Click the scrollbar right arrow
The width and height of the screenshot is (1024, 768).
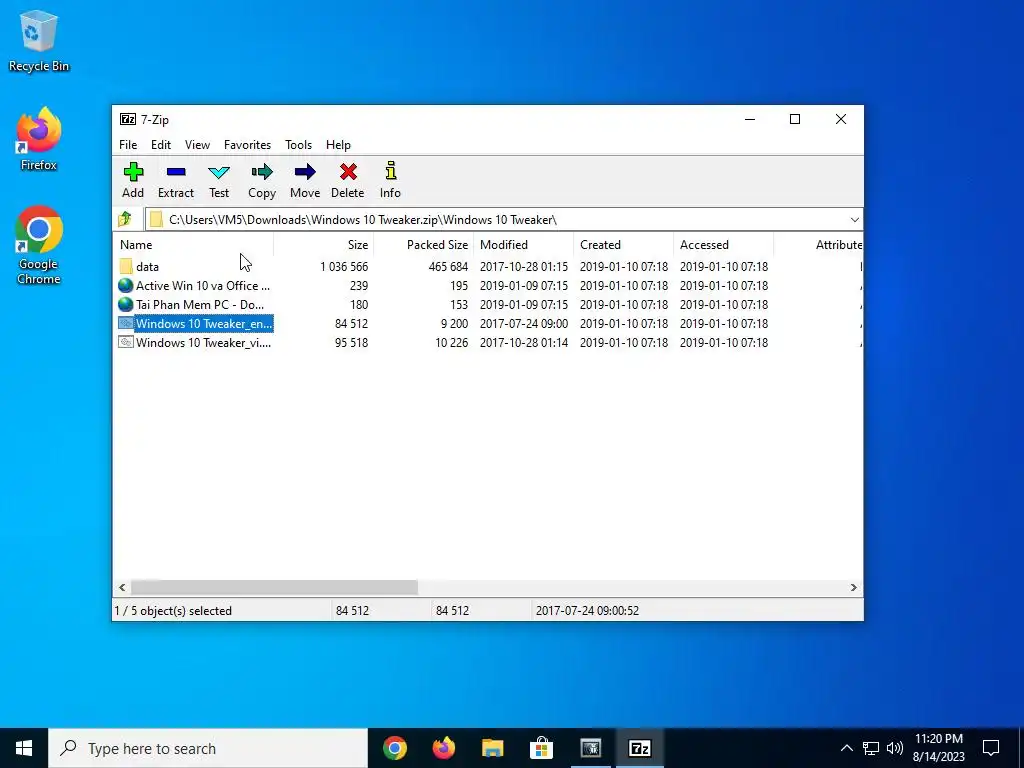854,587
